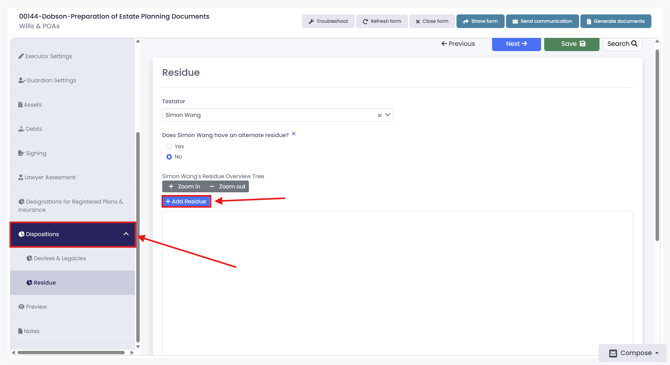Open Guardian Settings section

click(73, 80)
